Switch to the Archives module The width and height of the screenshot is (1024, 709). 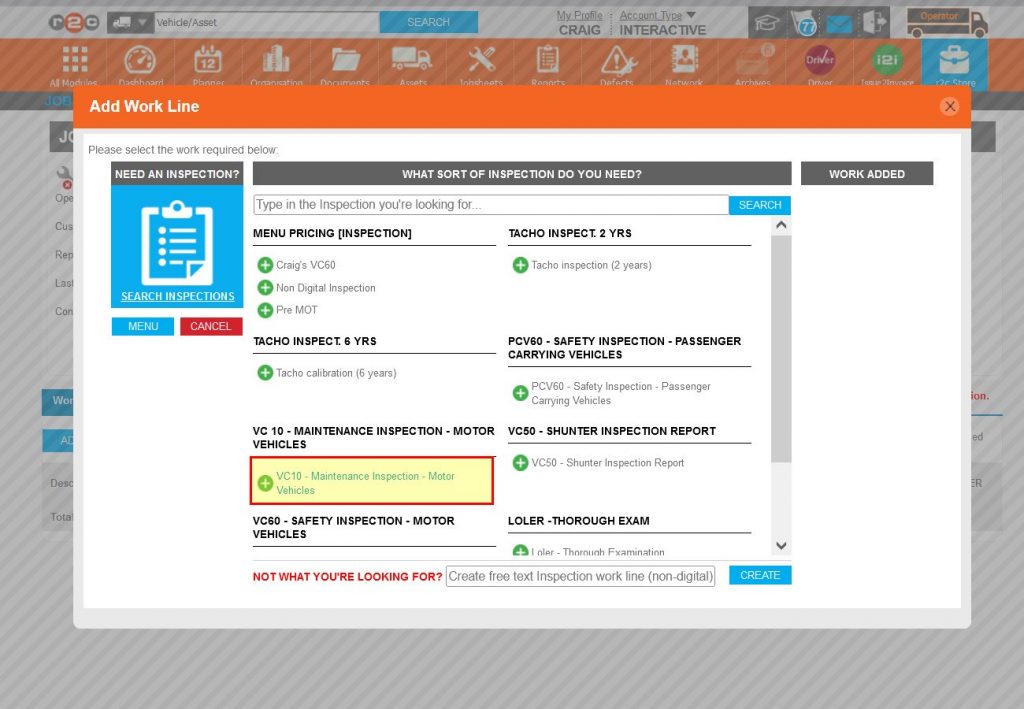click(x=751, y=62)
